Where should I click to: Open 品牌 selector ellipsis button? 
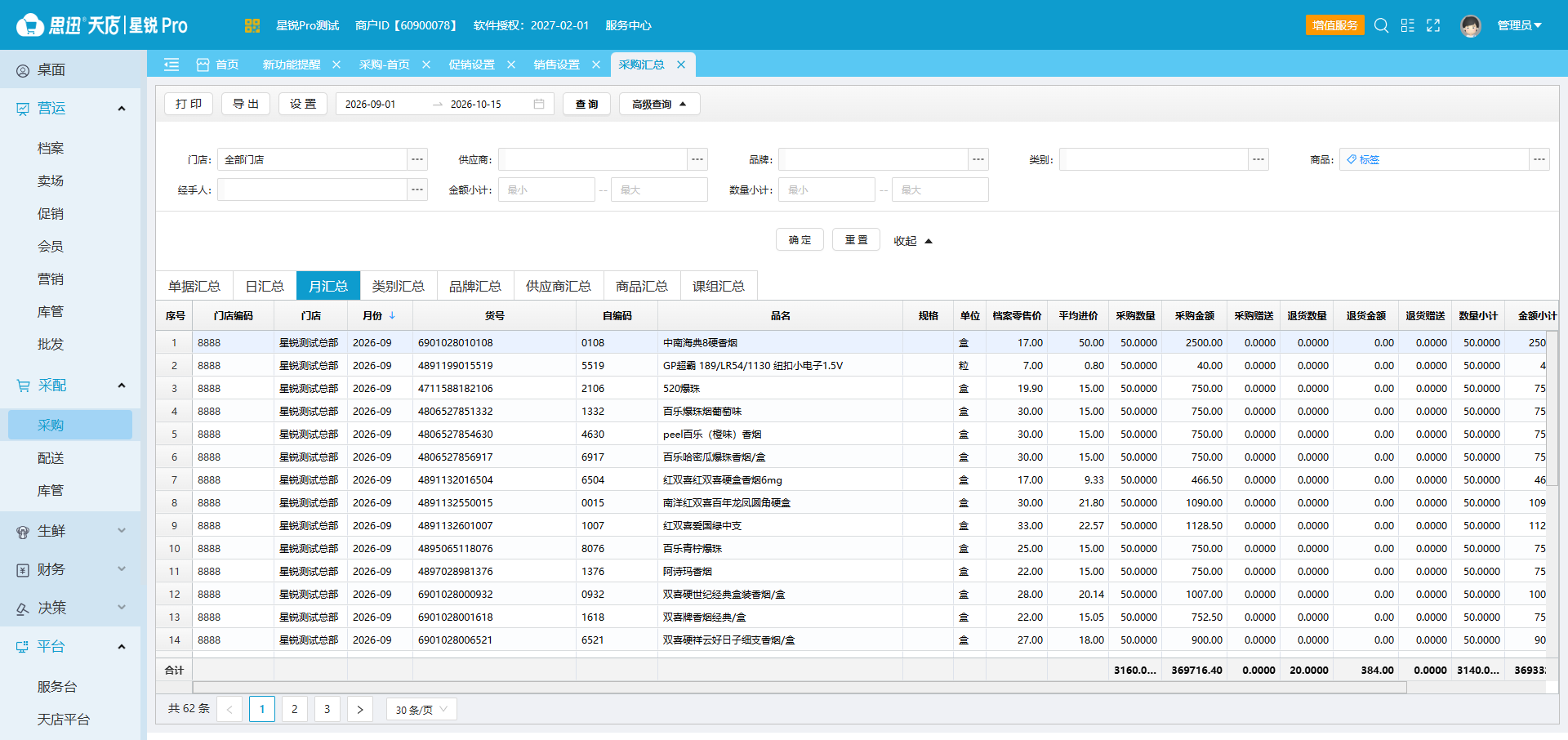coord(978,159)
